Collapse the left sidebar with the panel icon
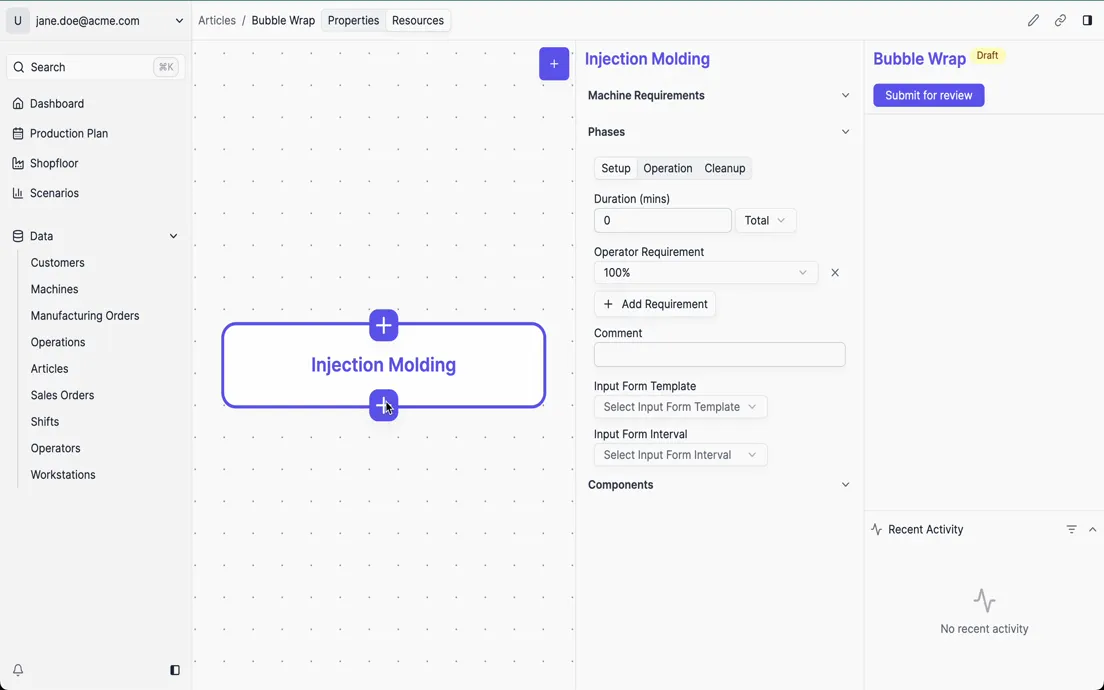 point(175,670)
